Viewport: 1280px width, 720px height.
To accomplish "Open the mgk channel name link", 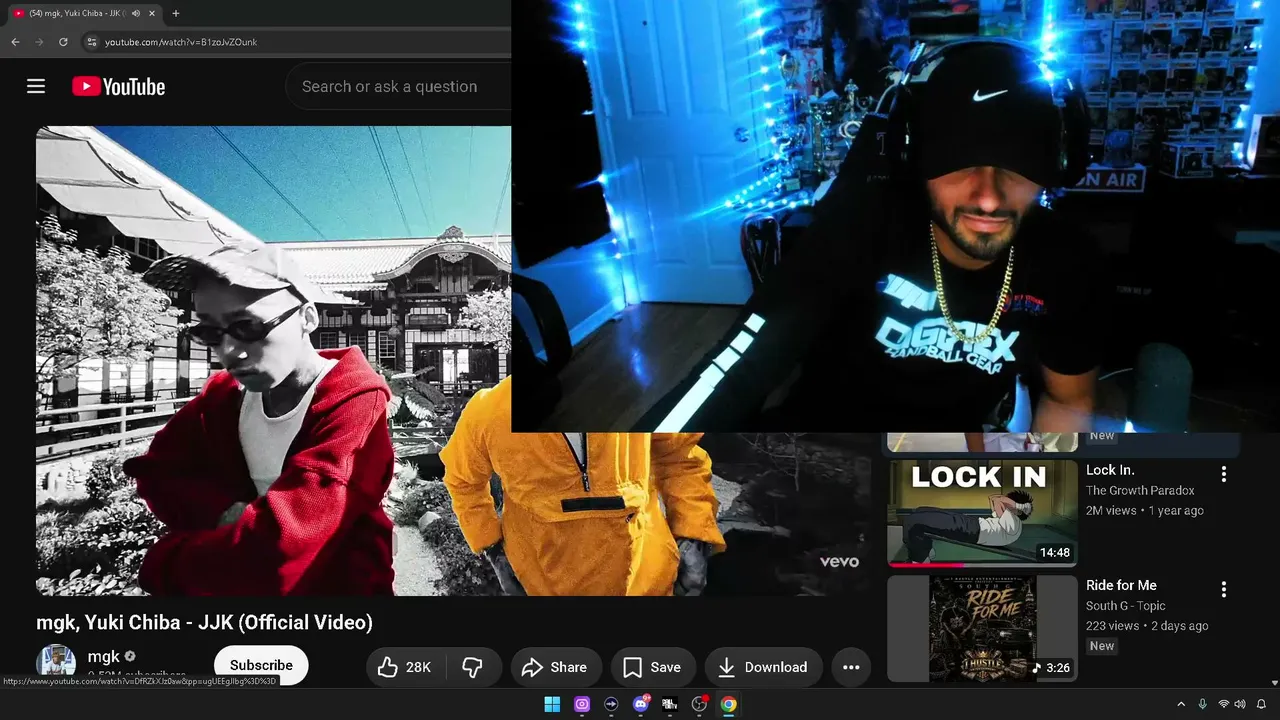I will pos(104,656).
